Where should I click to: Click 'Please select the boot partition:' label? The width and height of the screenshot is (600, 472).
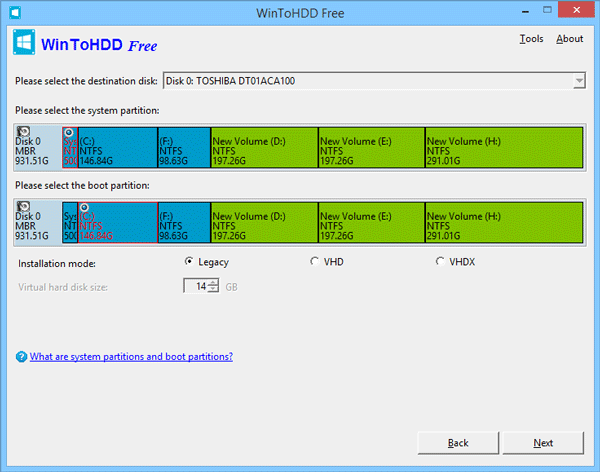click(82, 186)
